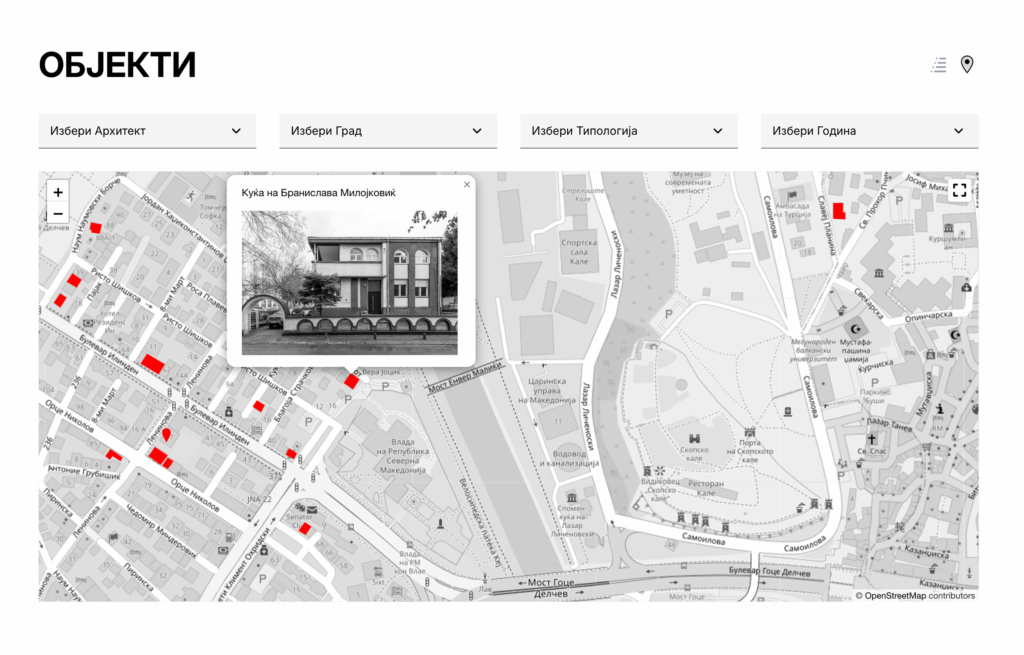Click the red pin-shaped marker on Ленинова
The image size is (1024, 655).
(x=167, y=434)
